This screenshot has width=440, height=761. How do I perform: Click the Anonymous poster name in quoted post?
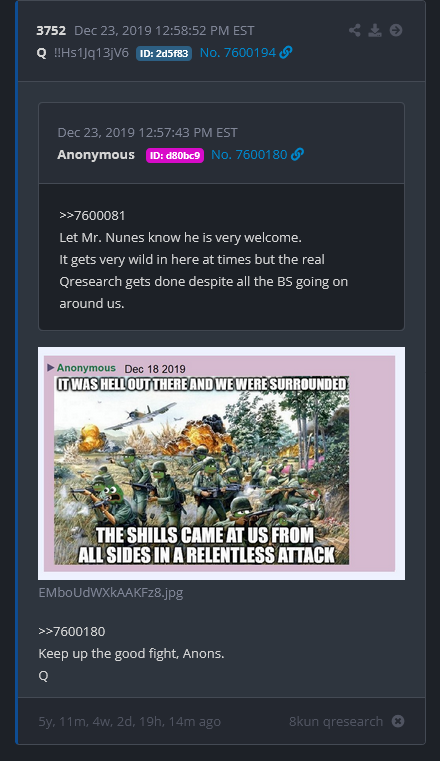tap(96, 154)
